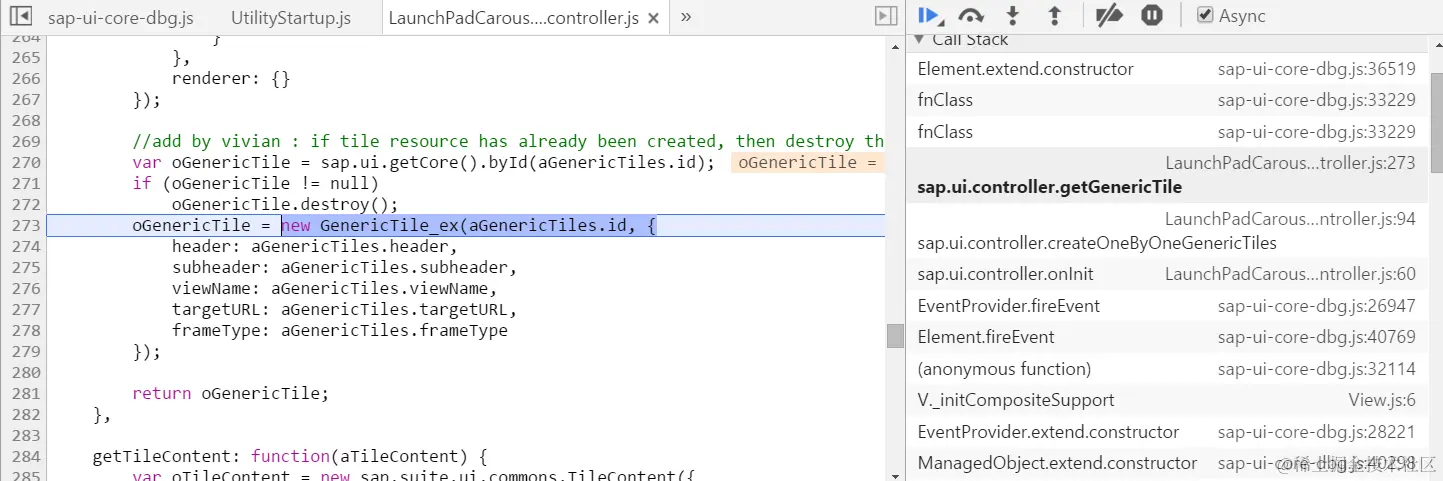Image resolution: width=1443 pixels, height=481 pixels.
Task: Uncheck the Async checkbox
Action: coord(1205,15)
